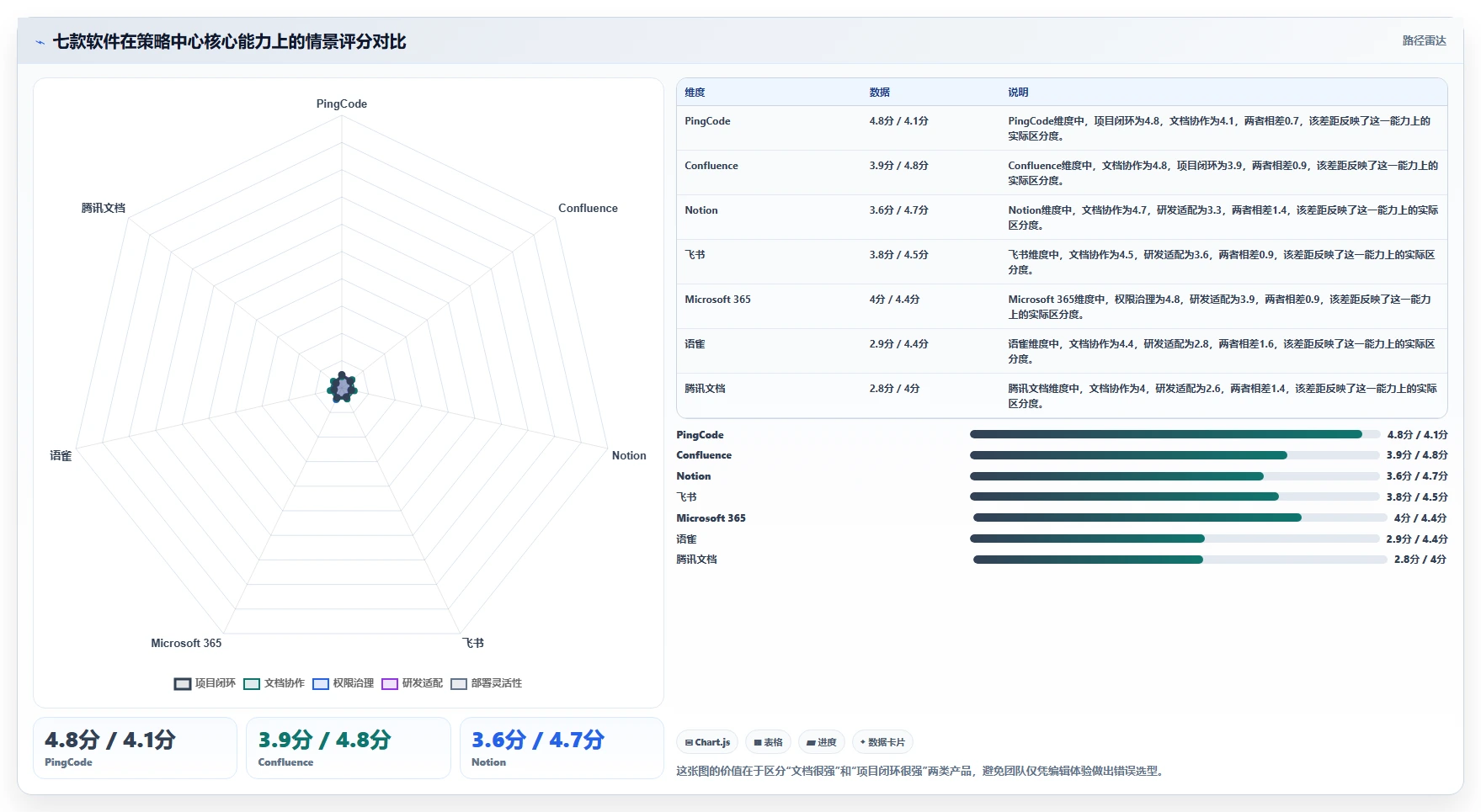Click the Chart.js tag pill
Viewport: 1481px width, 812px height.
[707, 742]
